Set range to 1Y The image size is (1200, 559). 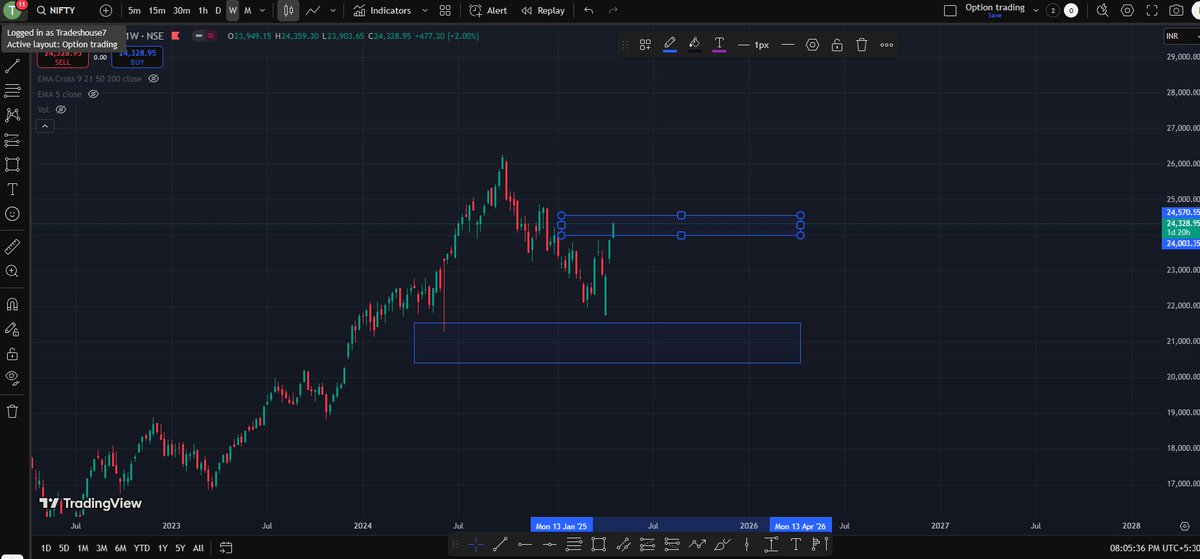pyautogui.click(x=162, y=548)
